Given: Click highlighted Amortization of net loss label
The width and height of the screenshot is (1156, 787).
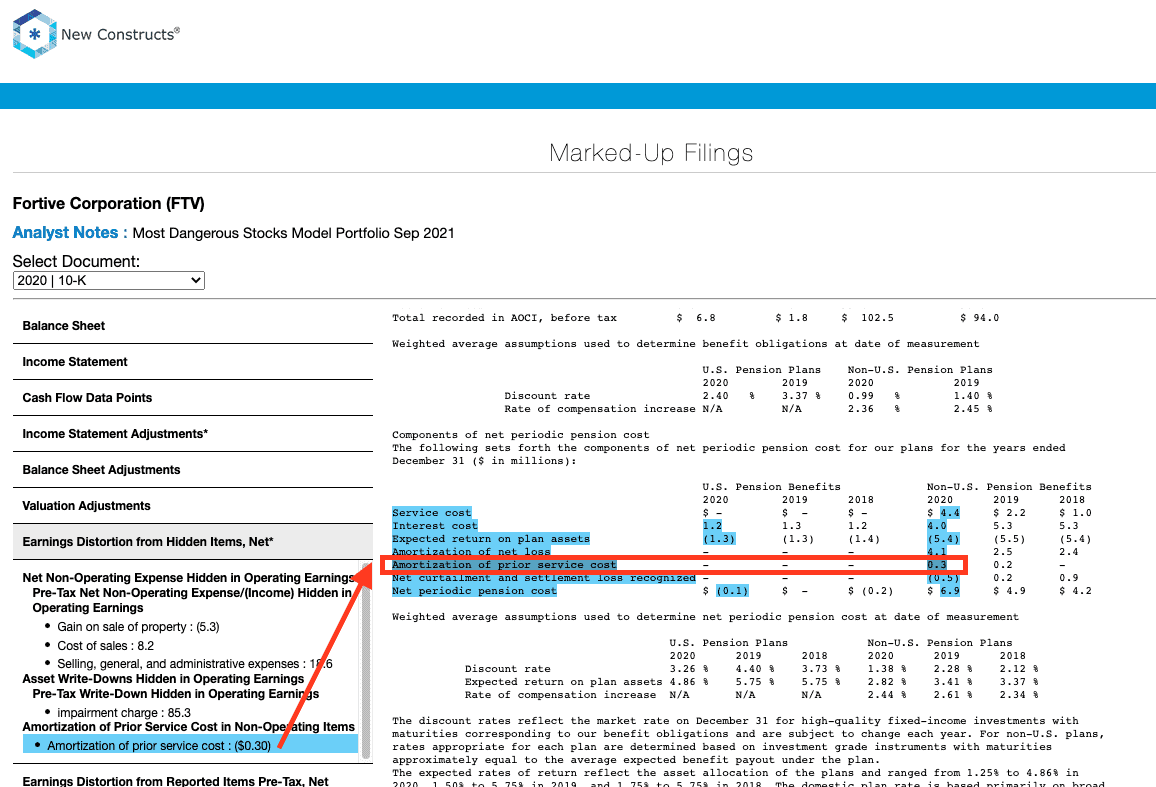Looking at the screenshot, I should [471, 552].
